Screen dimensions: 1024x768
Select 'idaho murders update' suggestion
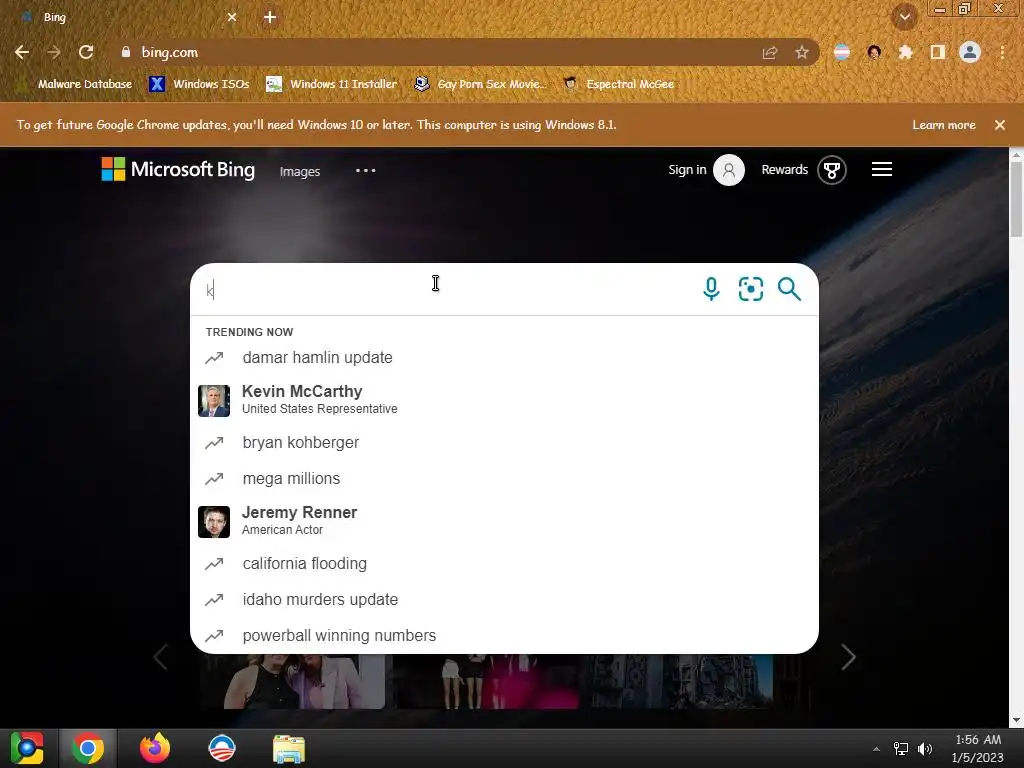(504, 600)
